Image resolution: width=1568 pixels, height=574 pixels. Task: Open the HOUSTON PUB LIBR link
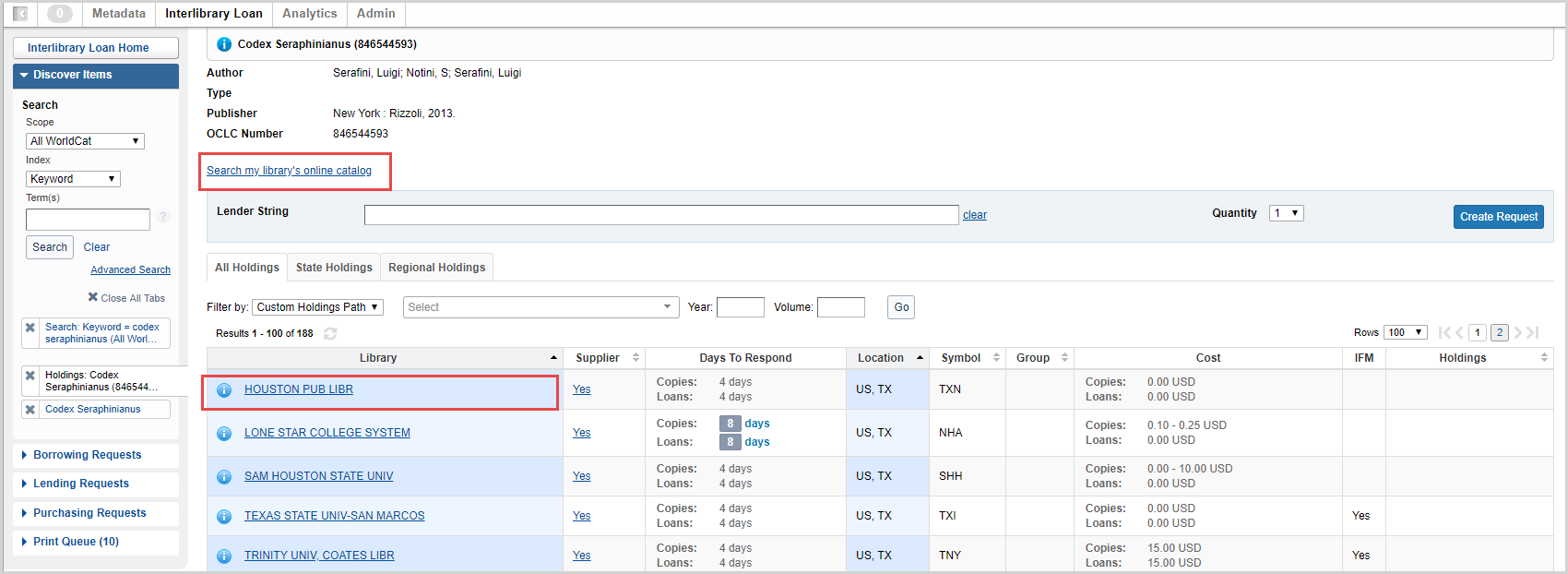pyautogui.click(x=299, y=389)
